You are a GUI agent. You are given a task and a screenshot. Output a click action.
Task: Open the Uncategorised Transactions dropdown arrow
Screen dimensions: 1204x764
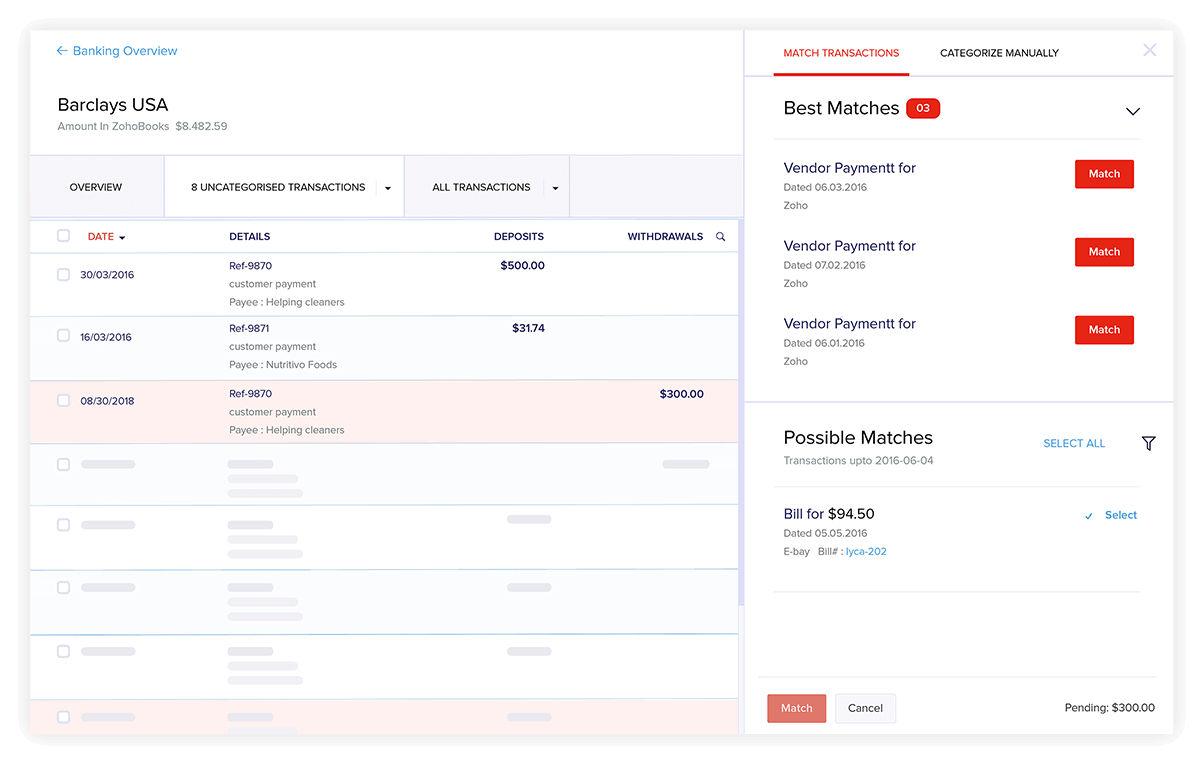(x=388, y=188)
